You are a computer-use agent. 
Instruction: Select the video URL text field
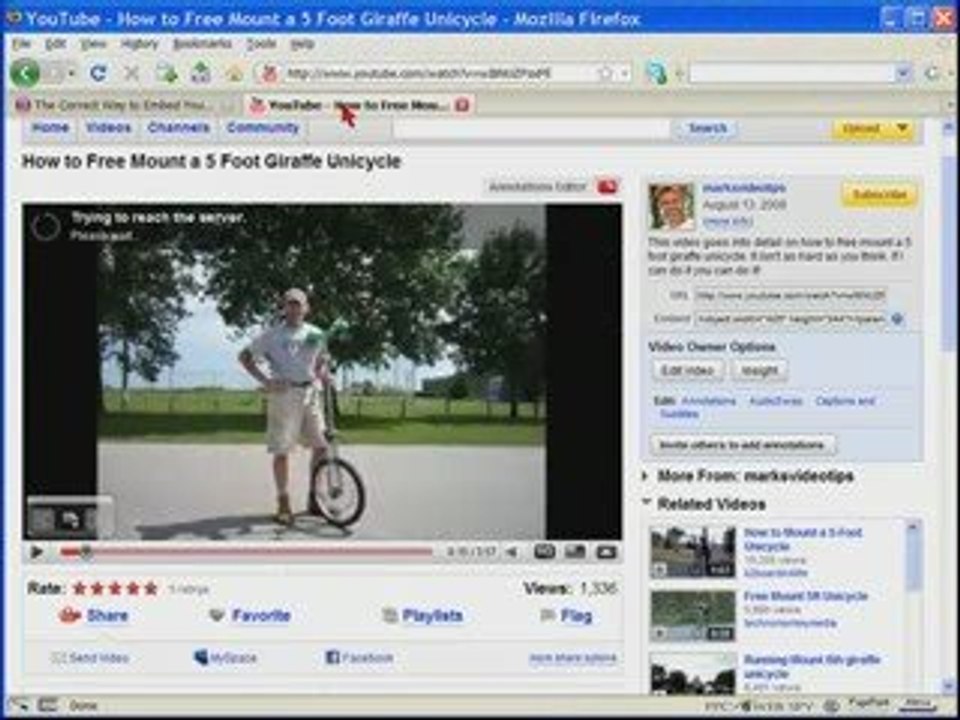(x=790, y=296)
